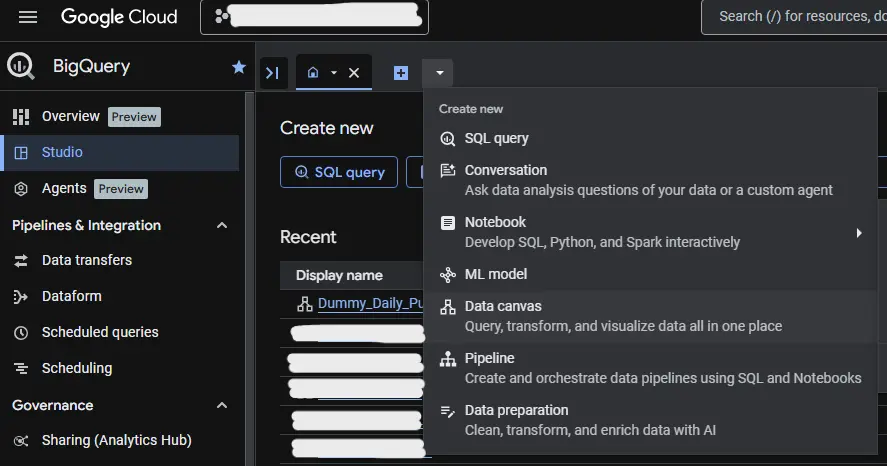Open the project selector
Viewport: 887px width, 466px height.
point(315,17)
